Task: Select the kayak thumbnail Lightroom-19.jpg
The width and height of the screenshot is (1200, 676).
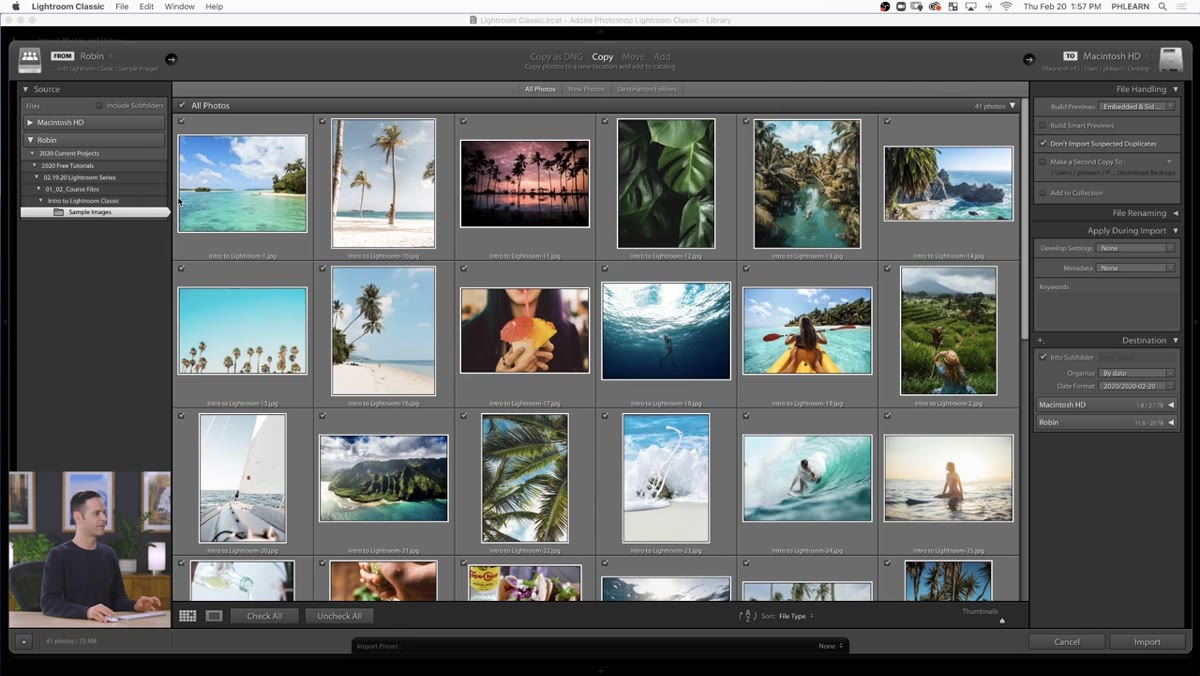Action: (807, 331)
